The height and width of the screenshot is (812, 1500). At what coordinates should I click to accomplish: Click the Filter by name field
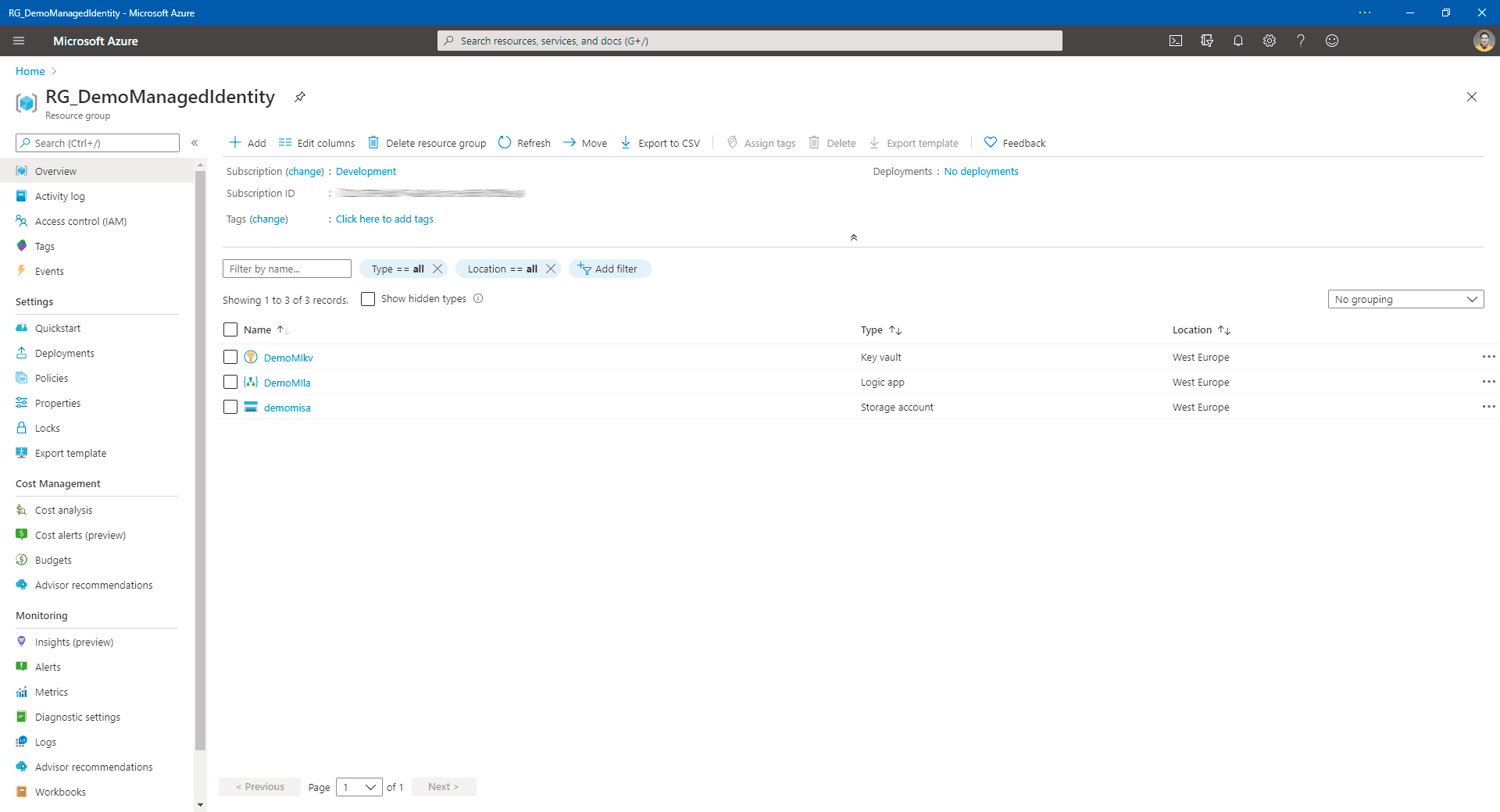click(287, 269)
